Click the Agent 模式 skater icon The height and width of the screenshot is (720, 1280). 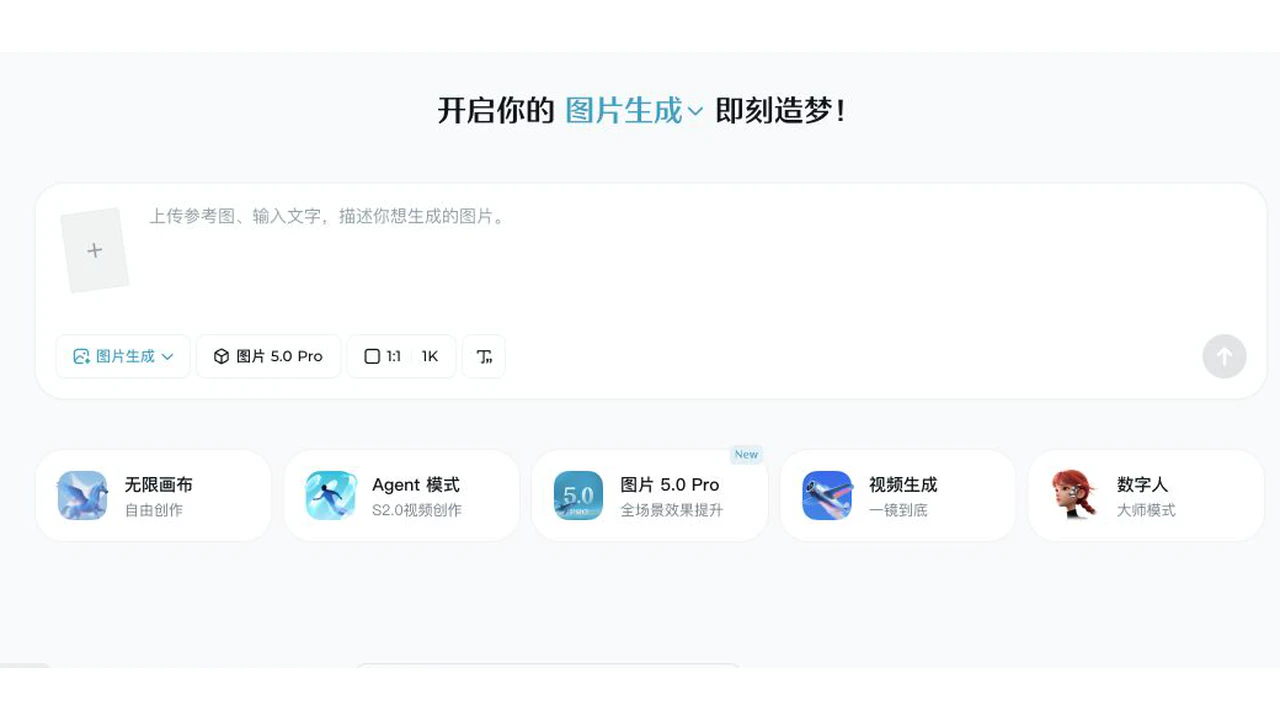click(331, 496)
